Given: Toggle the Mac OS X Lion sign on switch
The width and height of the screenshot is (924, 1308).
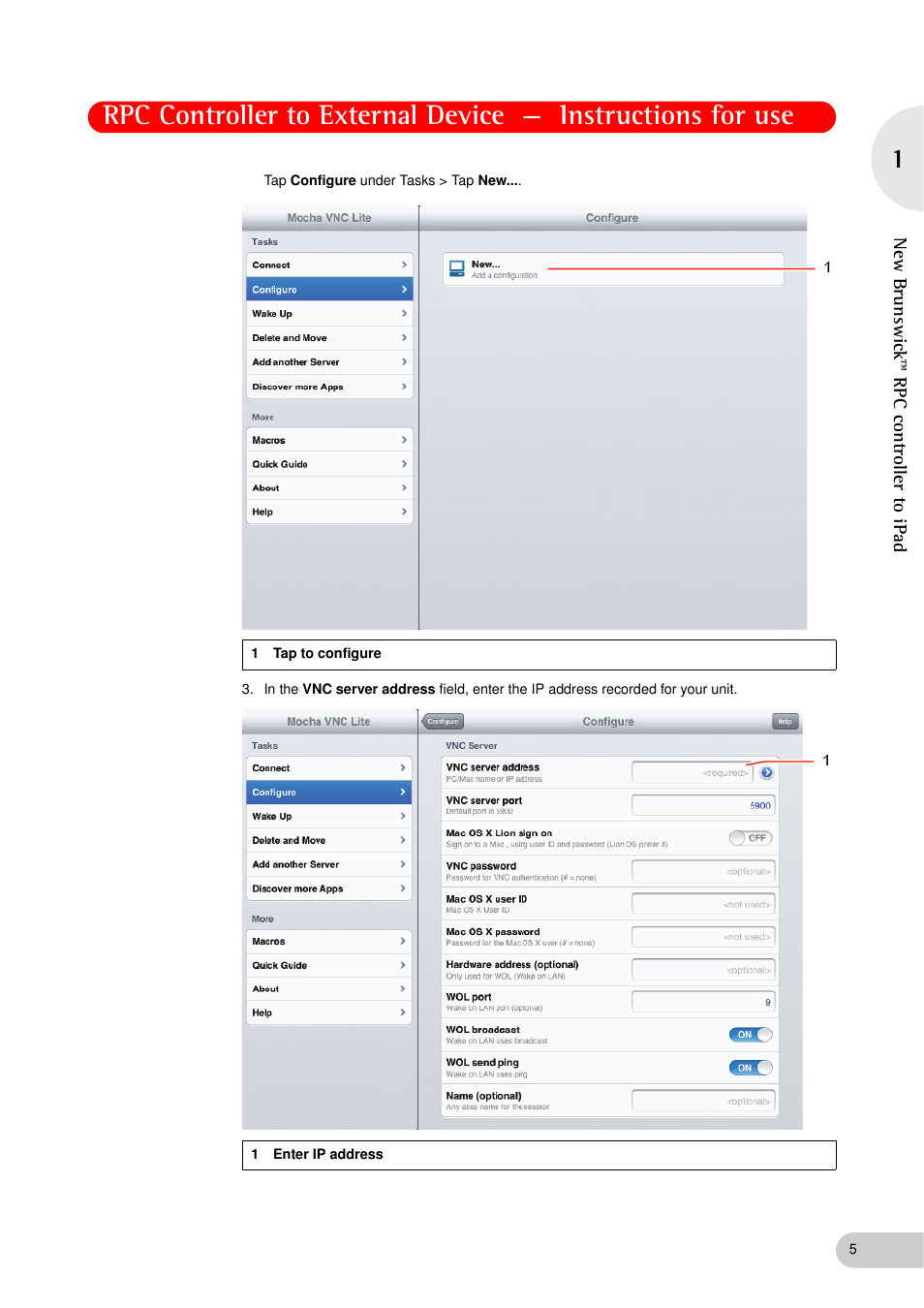Looking at the screenshot, I should [x=751, y=838].
